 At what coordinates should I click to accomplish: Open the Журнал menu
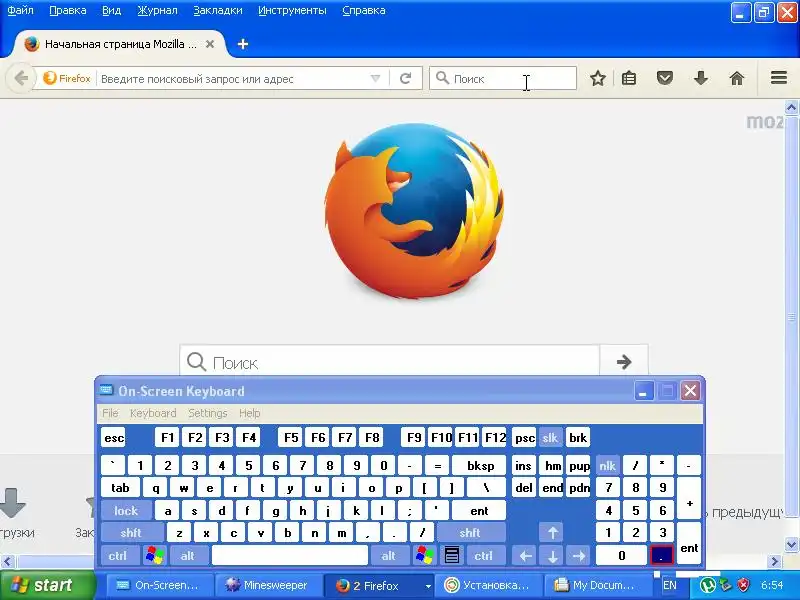(158, 10)
